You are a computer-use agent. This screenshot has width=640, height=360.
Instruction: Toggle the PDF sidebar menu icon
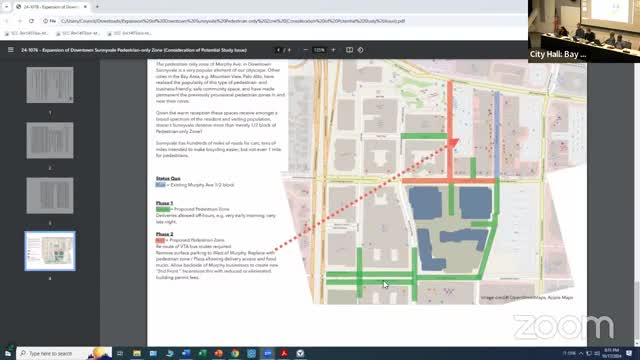[x=11, y=50]
